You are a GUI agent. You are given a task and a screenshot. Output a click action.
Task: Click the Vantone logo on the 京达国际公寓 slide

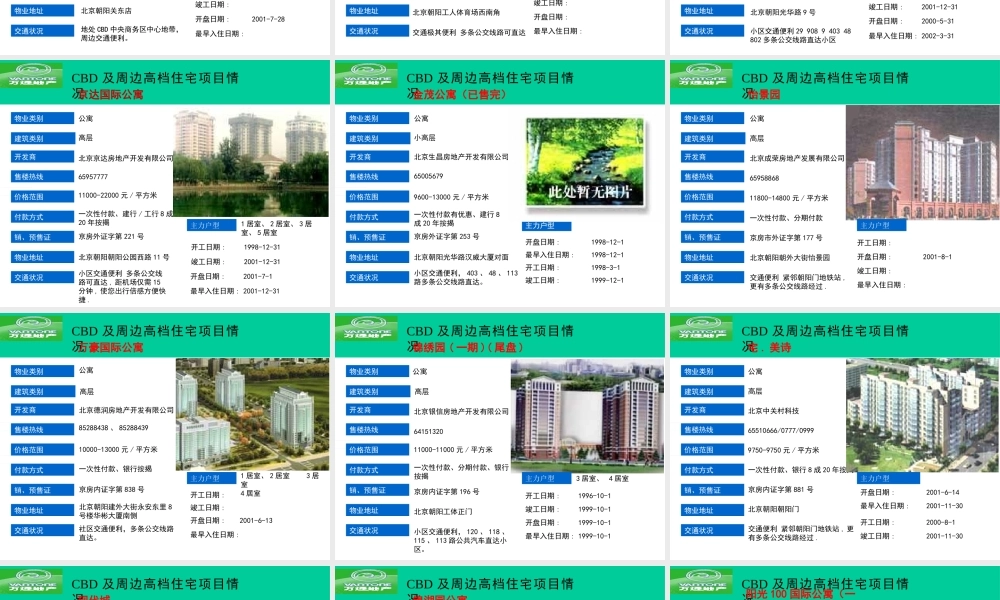click(x=32, y=78)
